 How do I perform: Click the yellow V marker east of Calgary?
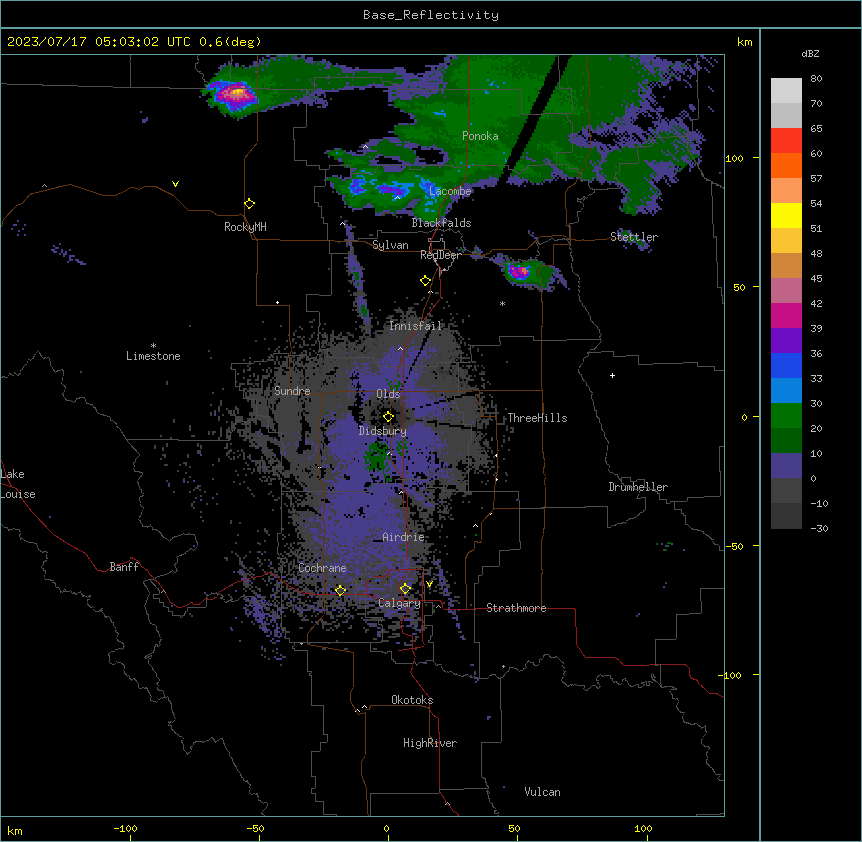click(x=429, y=584)
